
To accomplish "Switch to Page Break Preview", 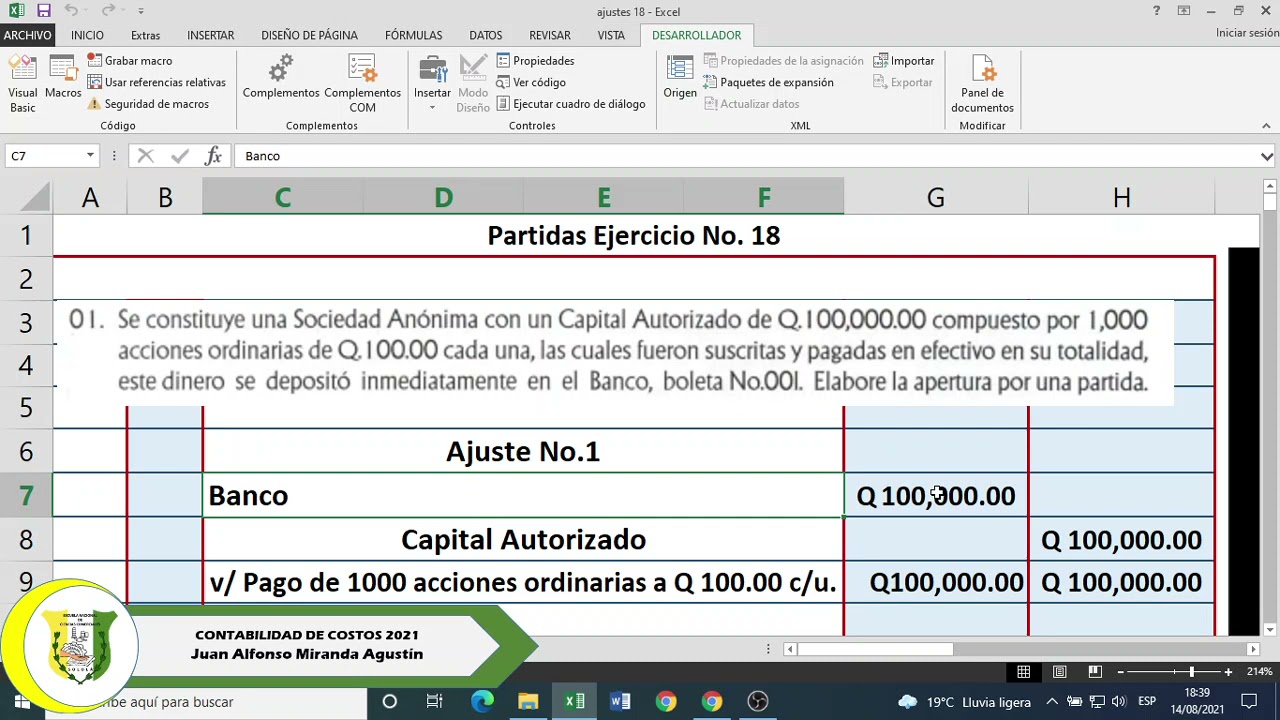I will pyautogui.click(x=1095, y=672).
